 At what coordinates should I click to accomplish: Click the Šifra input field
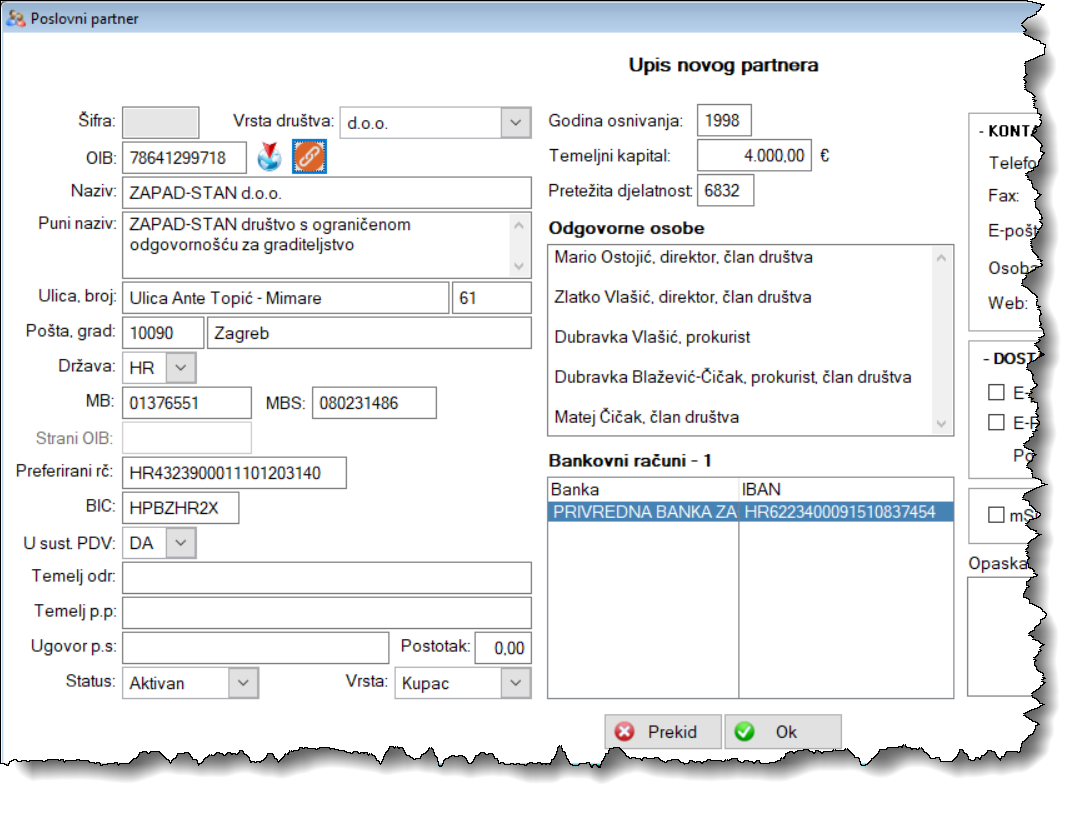coord(161,123)
